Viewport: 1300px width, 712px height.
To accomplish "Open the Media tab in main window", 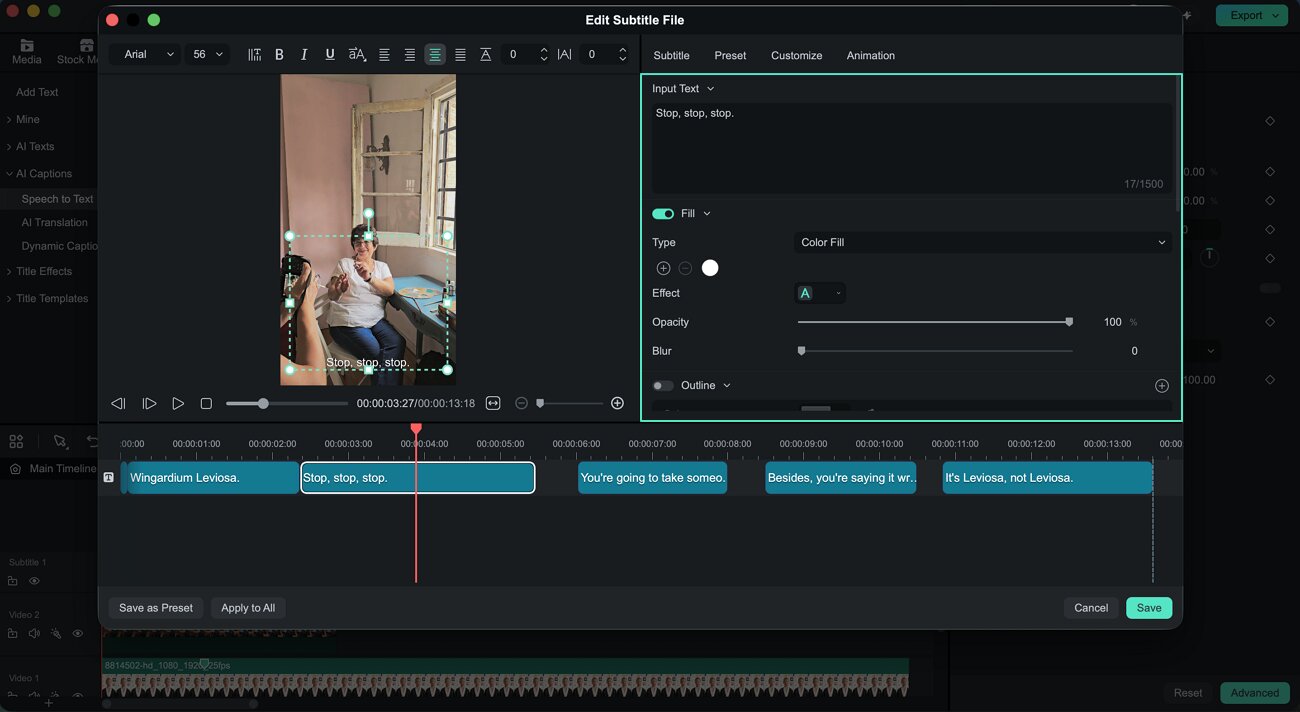I will 27,52.
